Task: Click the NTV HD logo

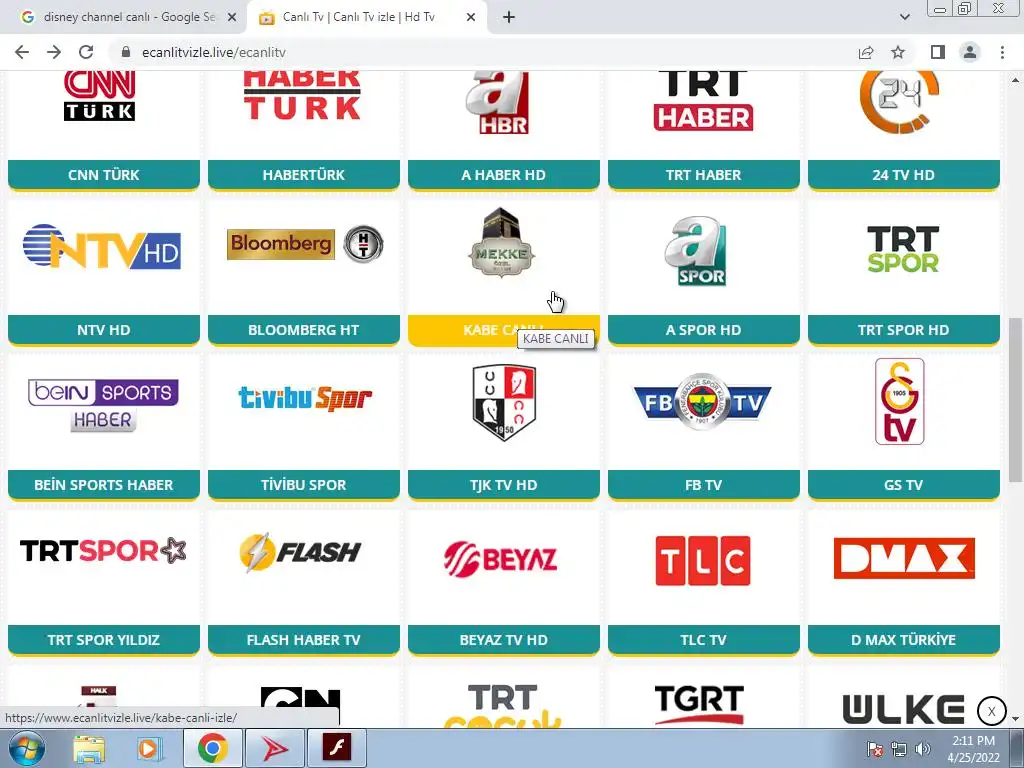Action: (x=102, y=247)
